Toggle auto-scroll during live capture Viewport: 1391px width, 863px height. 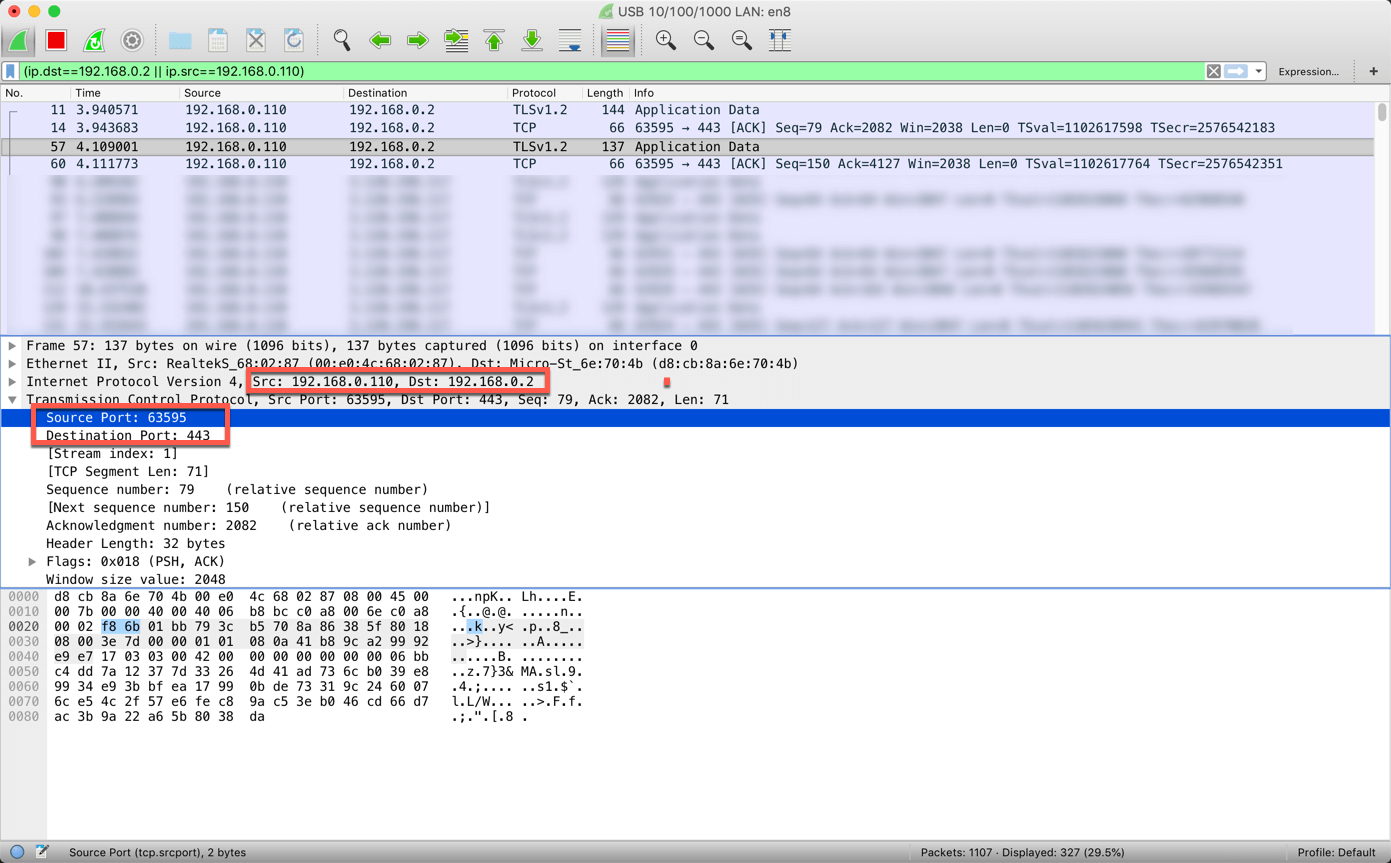coord(570,40)
